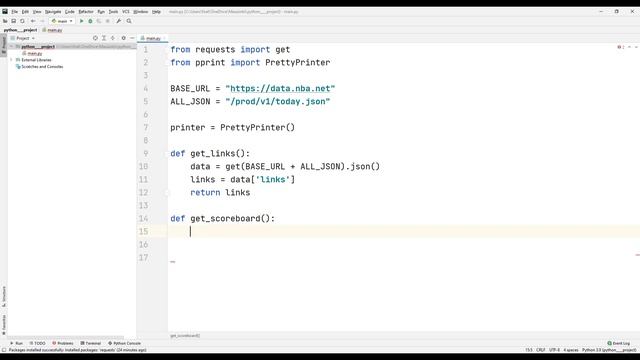Open the https://data.nba.net link in code
This screenshot has width=640, height=360.
pyautogui.click(x=280, y=89)
